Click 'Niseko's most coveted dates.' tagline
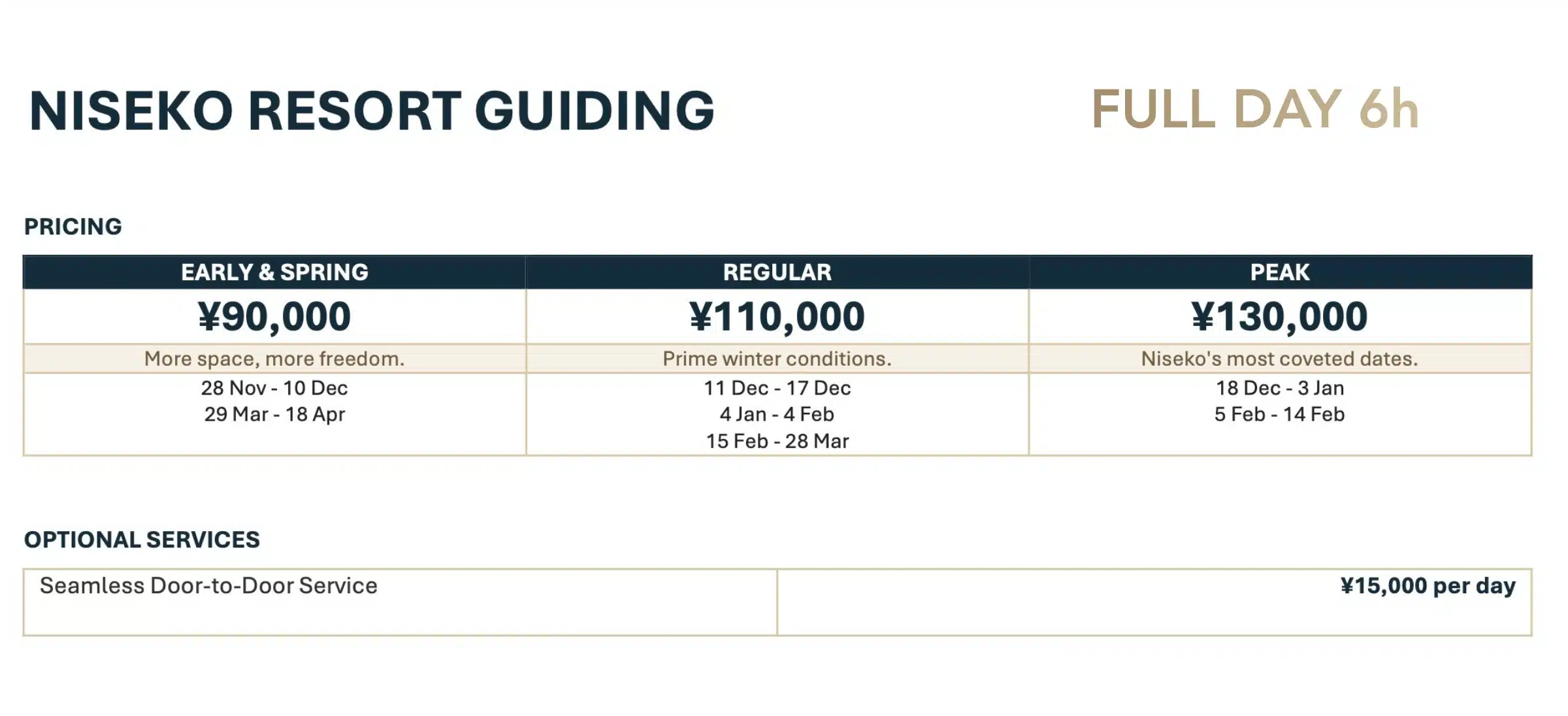Image resolution: width=1568 pixels, height=716 pixels. point(1279,359)
